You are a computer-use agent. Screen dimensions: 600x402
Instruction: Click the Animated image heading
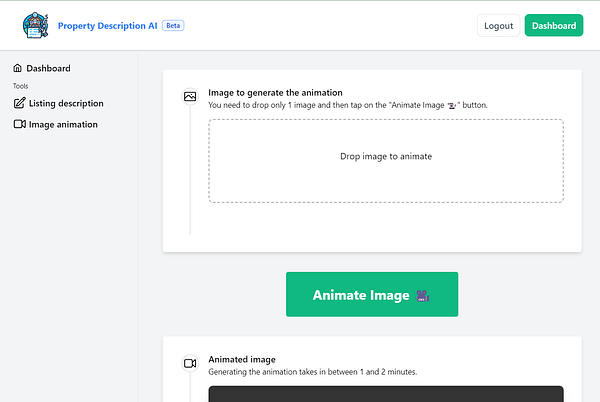(x=242, y=359)
